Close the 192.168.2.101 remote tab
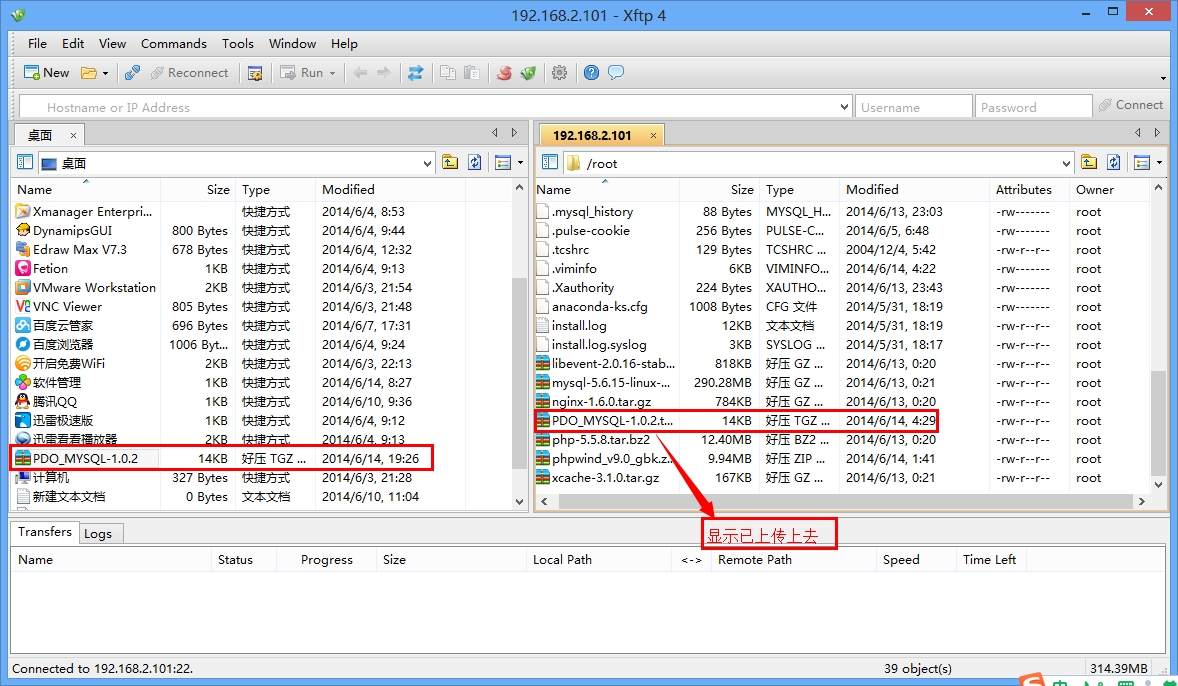This screenshot has width=1178, height=686. tap(653, 136)
